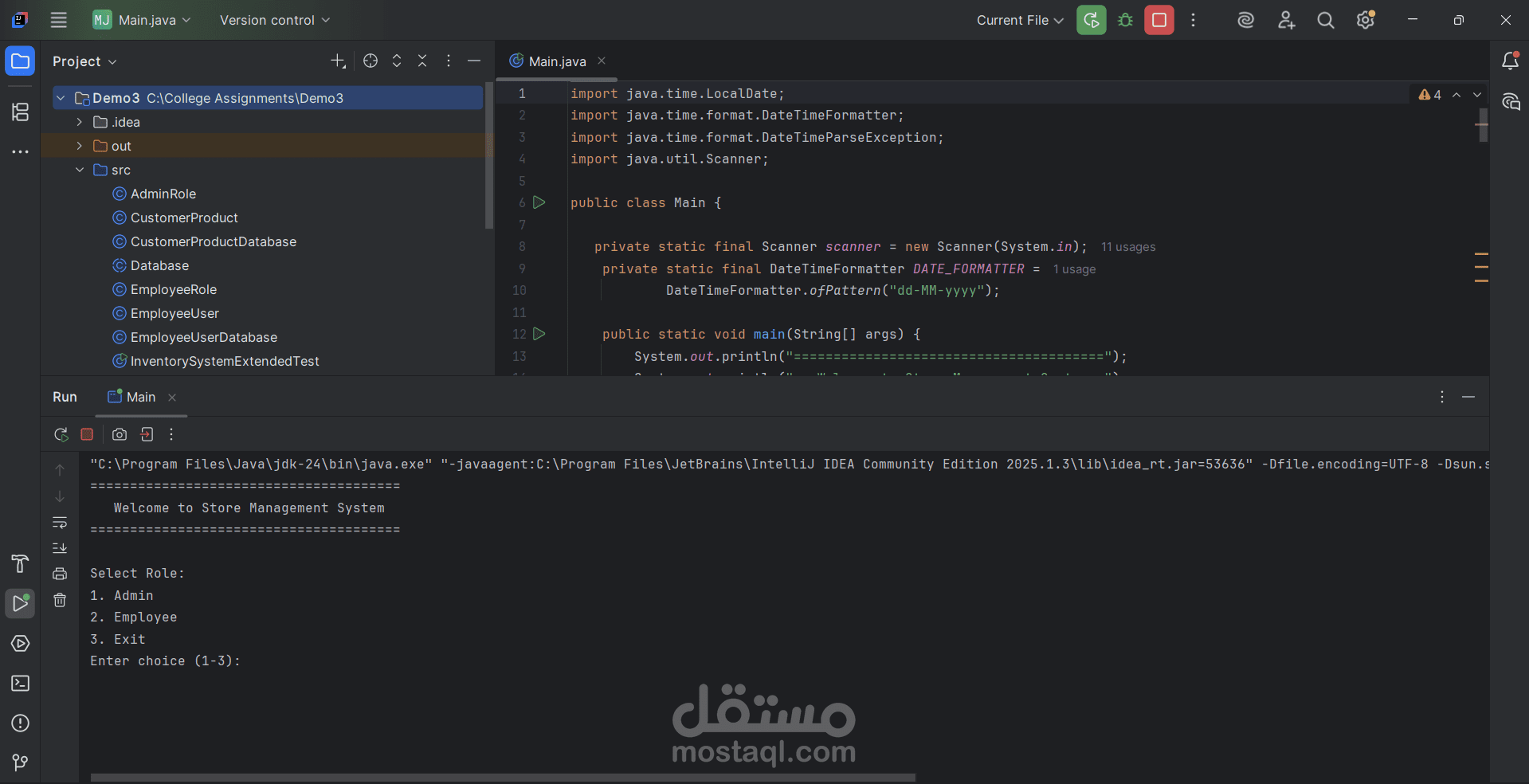1529x784 pixels.
Task: Toggle soft-wrap in console
Action: pos(60,523)
